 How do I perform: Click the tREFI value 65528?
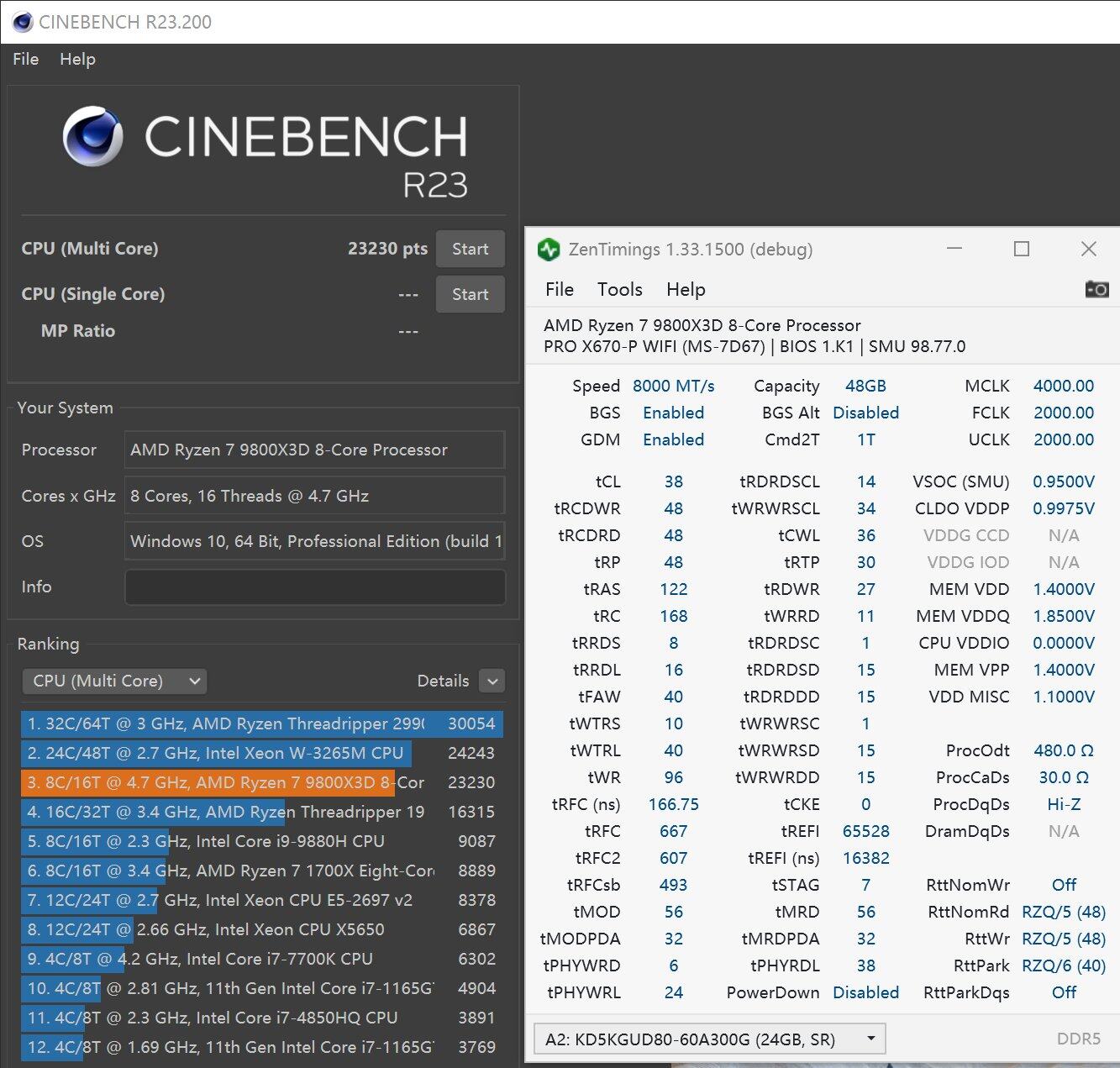coord(865,831)
